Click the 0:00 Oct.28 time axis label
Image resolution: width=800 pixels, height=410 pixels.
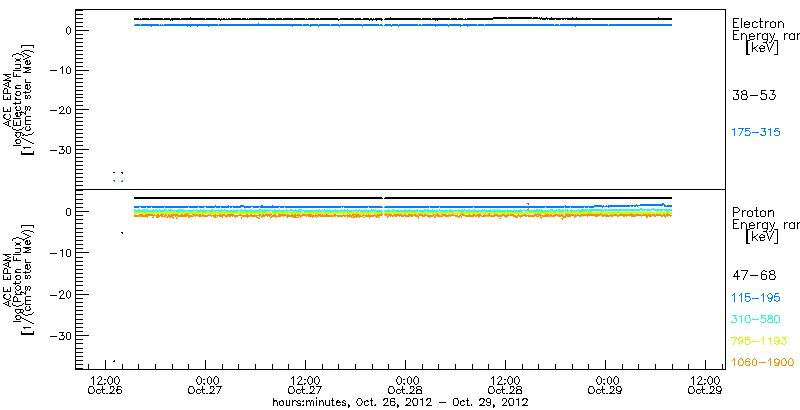[x=406, y=385]
